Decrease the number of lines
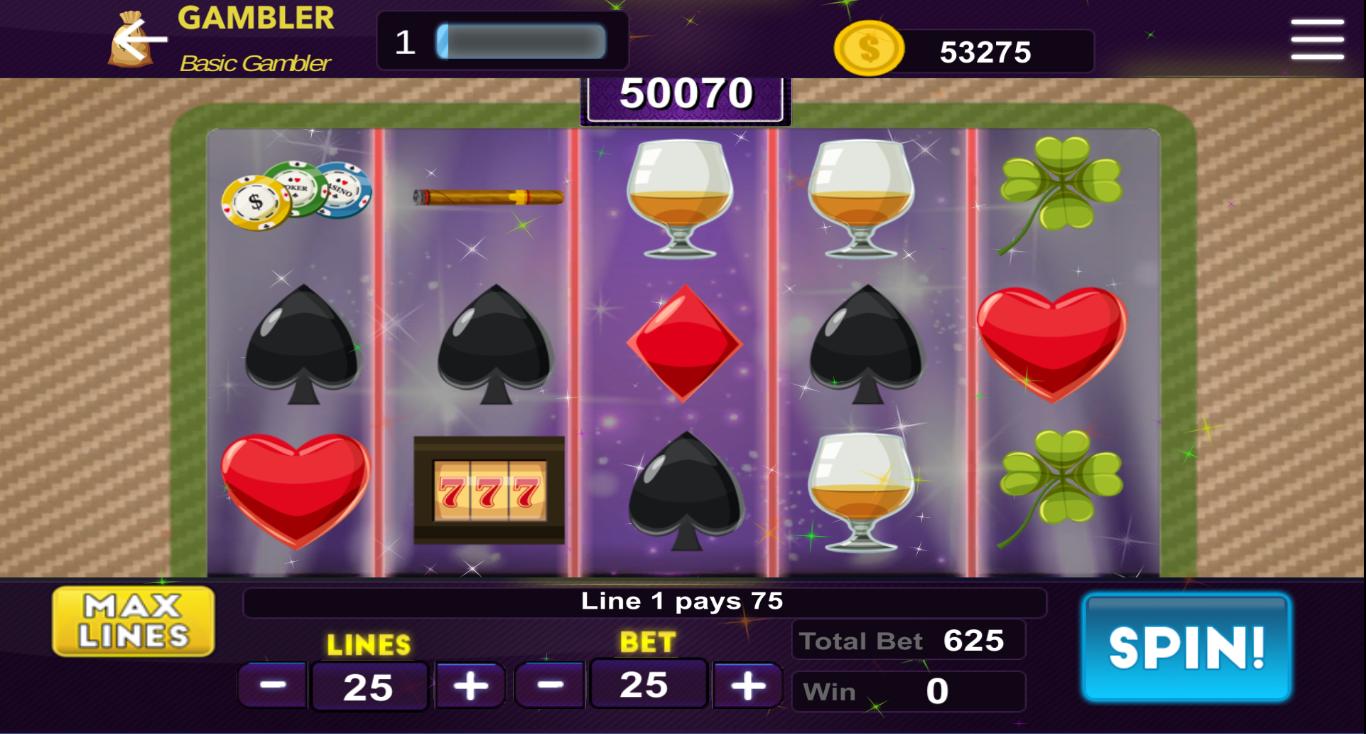Screen dimensions: 1366x734 273,686
